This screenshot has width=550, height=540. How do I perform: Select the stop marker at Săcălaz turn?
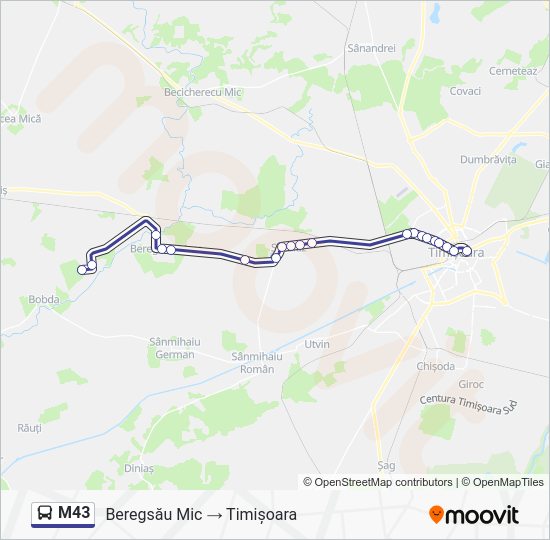click(276, 258)
